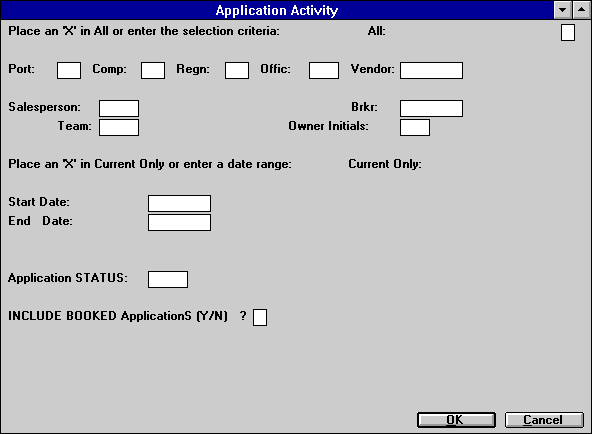Click the Comp input field
This screenshot has height=434, width=592.
point(153,71)
